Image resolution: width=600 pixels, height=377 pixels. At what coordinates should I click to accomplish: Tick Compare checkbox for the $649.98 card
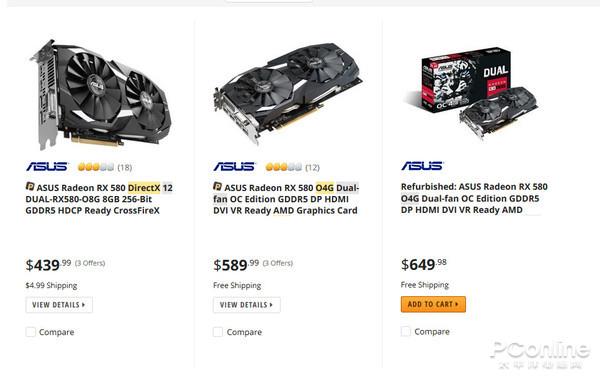coord(406,331)
